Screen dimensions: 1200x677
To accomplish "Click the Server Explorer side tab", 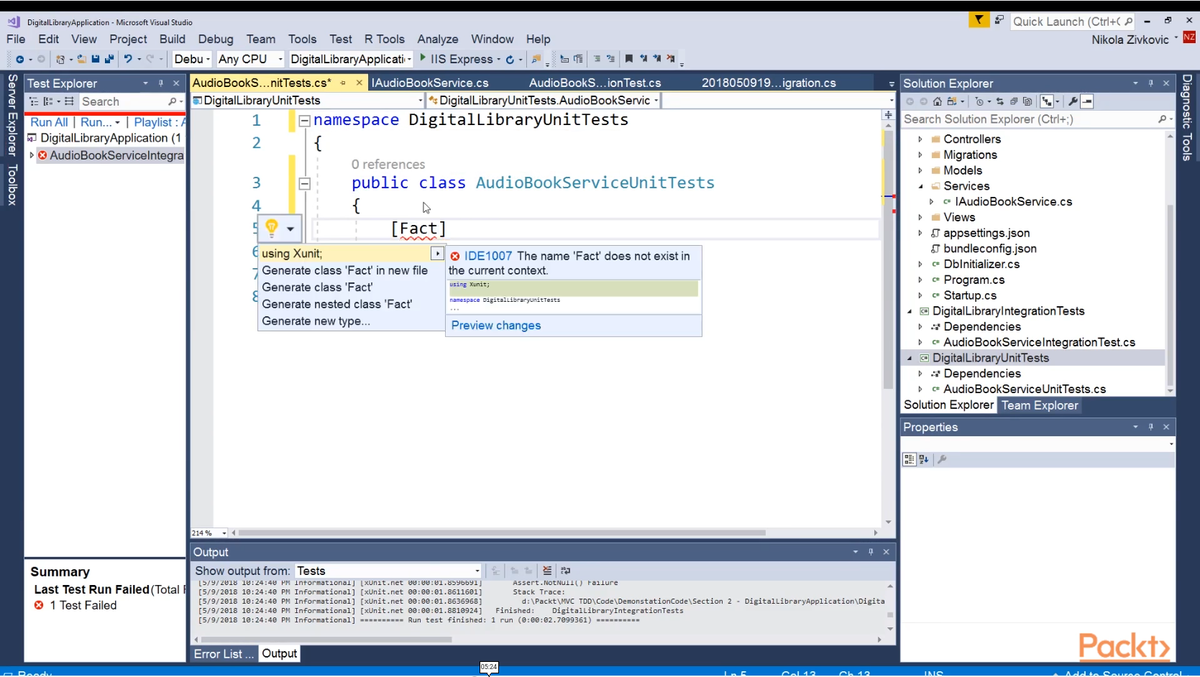I will pos(11,115).
